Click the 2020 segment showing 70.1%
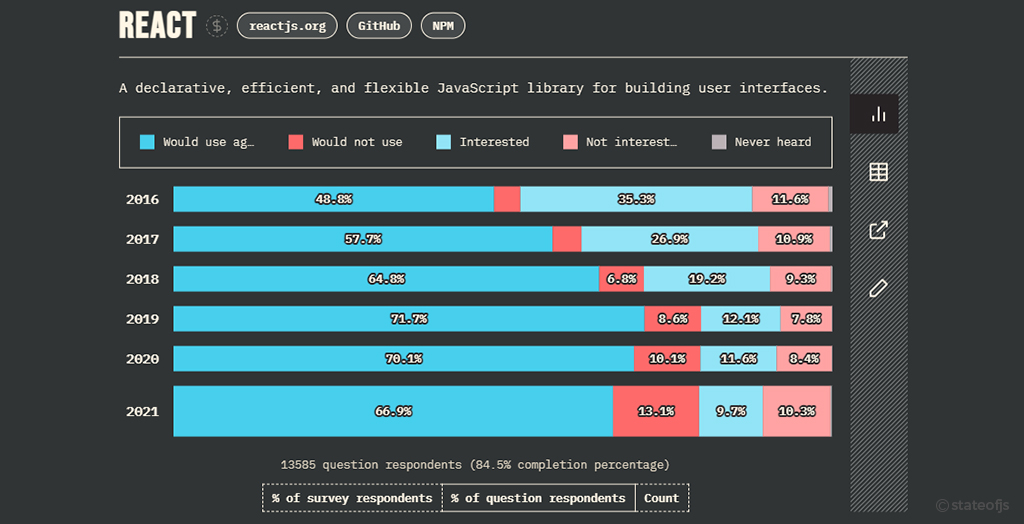The height and width of the screenshot is (524, 1024). point(404,359)
